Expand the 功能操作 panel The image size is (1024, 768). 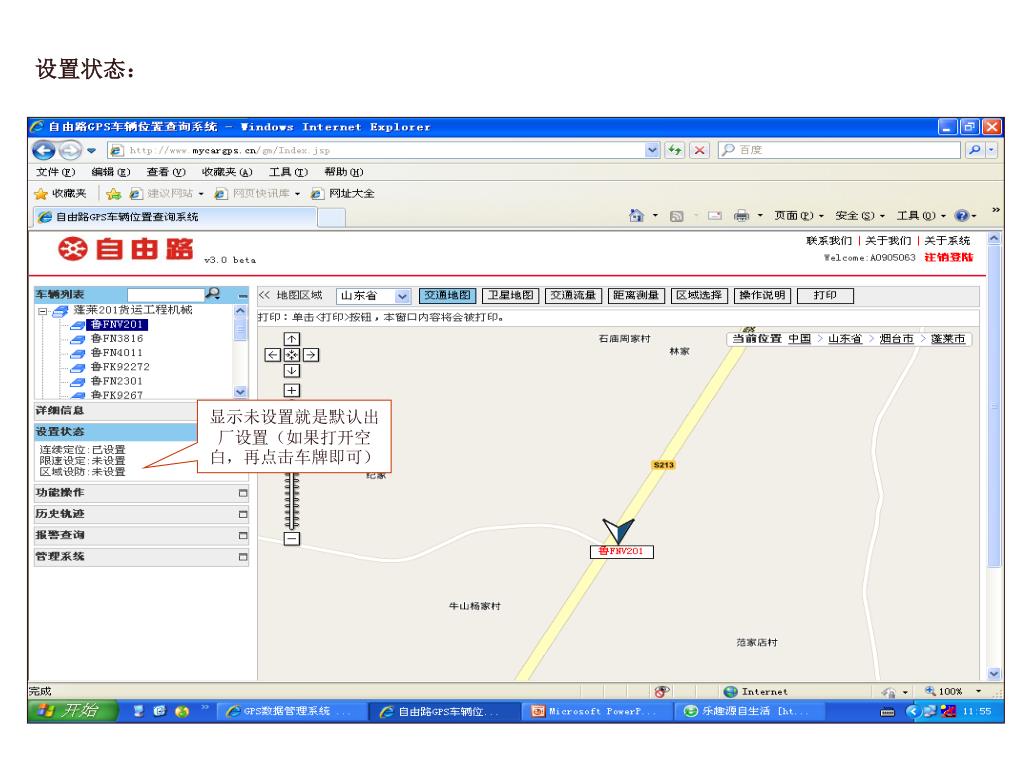point(243,493)
